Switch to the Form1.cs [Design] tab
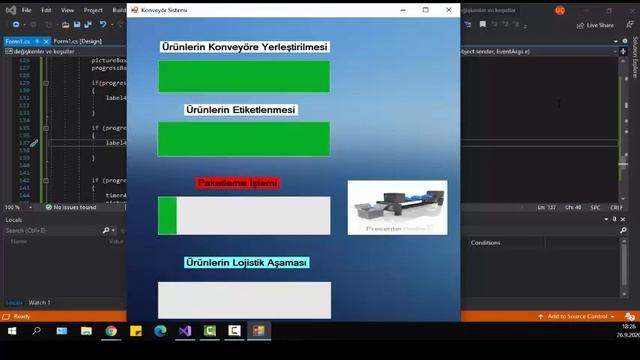The image size is (640, 360). tap(78, 41)
